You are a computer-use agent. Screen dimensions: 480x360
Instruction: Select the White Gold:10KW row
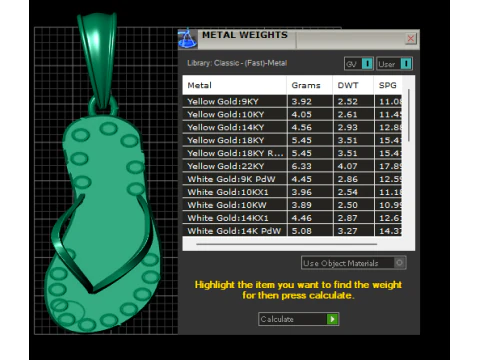pos(292,205)
